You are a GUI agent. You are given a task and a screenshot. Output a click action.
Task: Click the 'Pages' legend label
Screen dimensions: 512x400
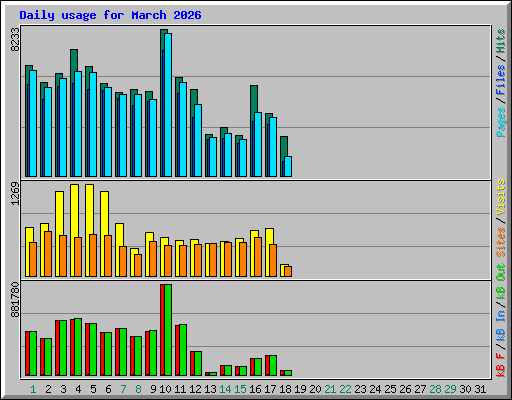tap(501, 122)
